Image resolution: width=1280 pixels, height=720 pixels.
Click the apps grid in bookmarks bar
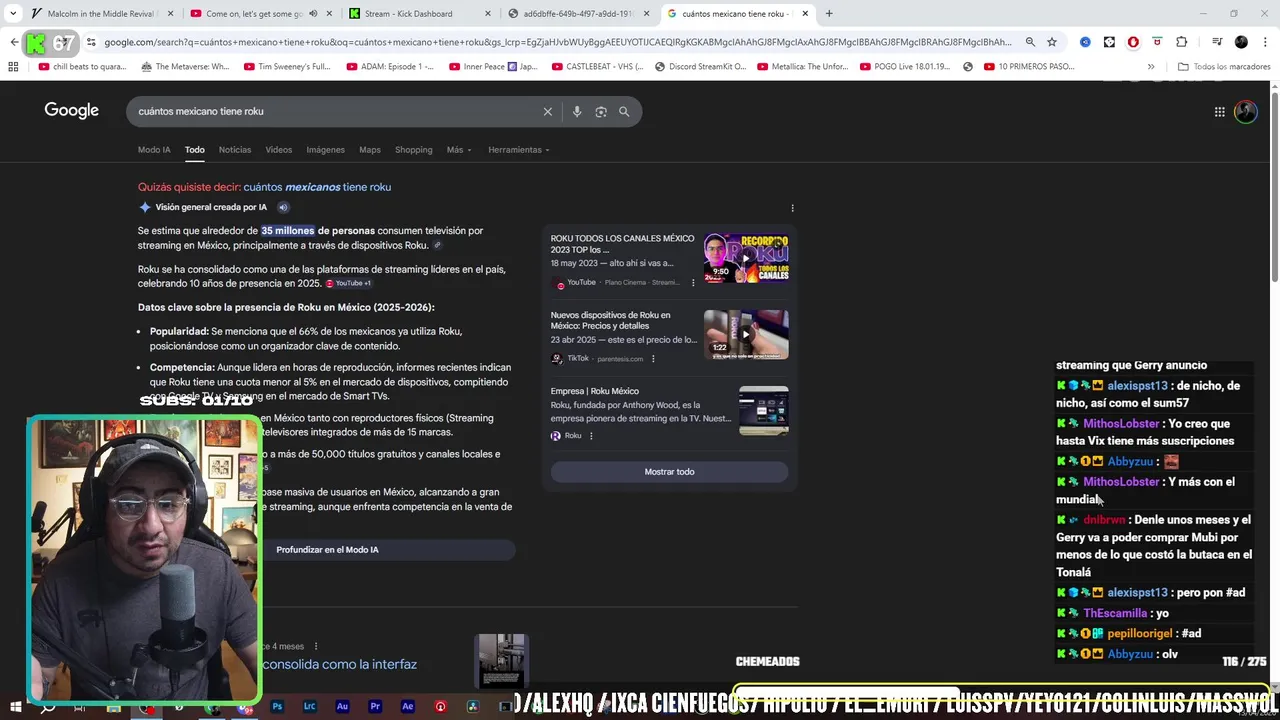pyautogui.click(x=13, y=67)
